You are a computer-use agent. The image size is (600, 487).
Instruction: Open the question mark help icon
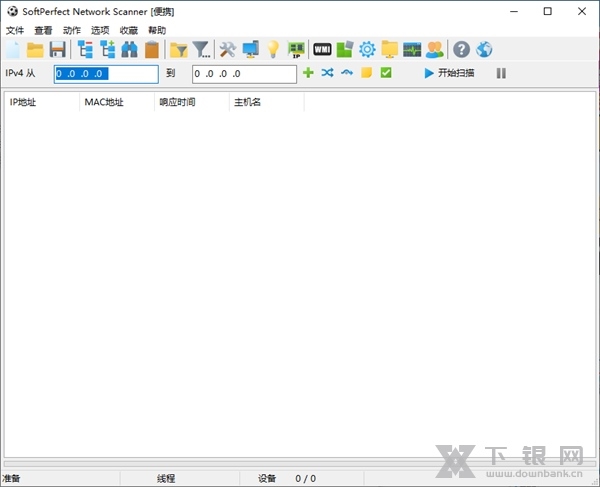point(461,49)
